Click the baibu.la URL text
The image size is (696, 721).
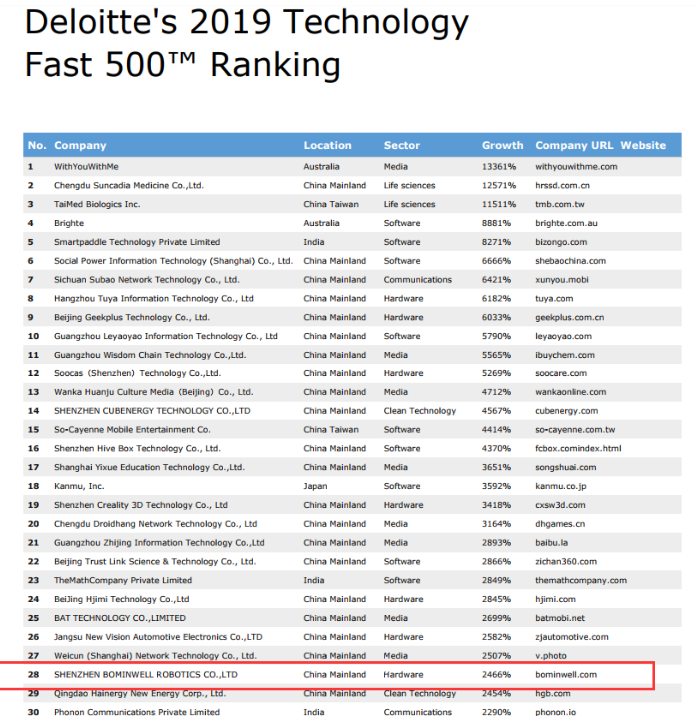(x=551, y=543)
